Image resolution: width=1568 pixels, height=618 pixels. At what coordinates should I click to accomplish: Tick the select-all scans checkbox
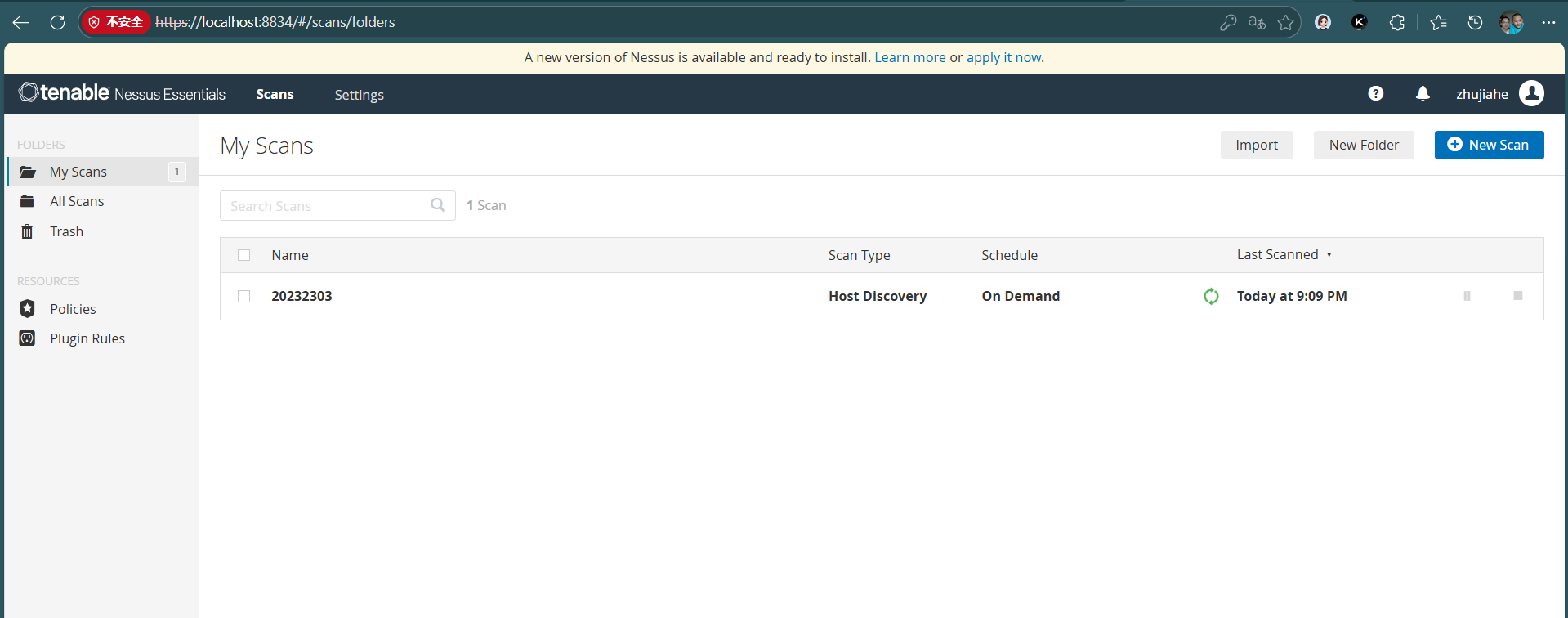tap(243, 255)
